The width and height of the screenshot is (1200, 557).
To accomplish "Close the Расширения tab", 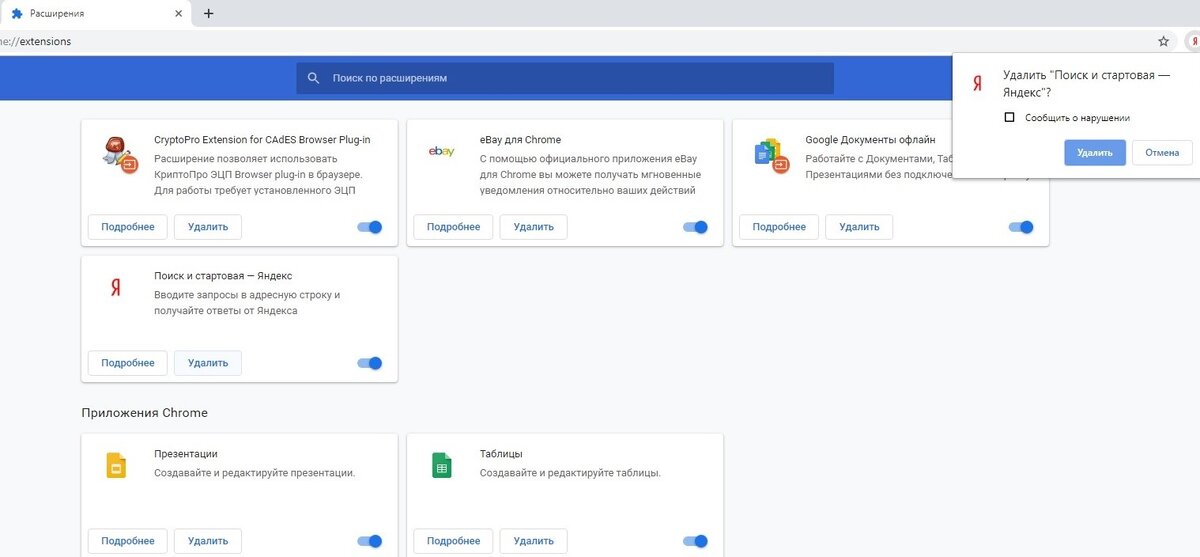I will point(179,14).
